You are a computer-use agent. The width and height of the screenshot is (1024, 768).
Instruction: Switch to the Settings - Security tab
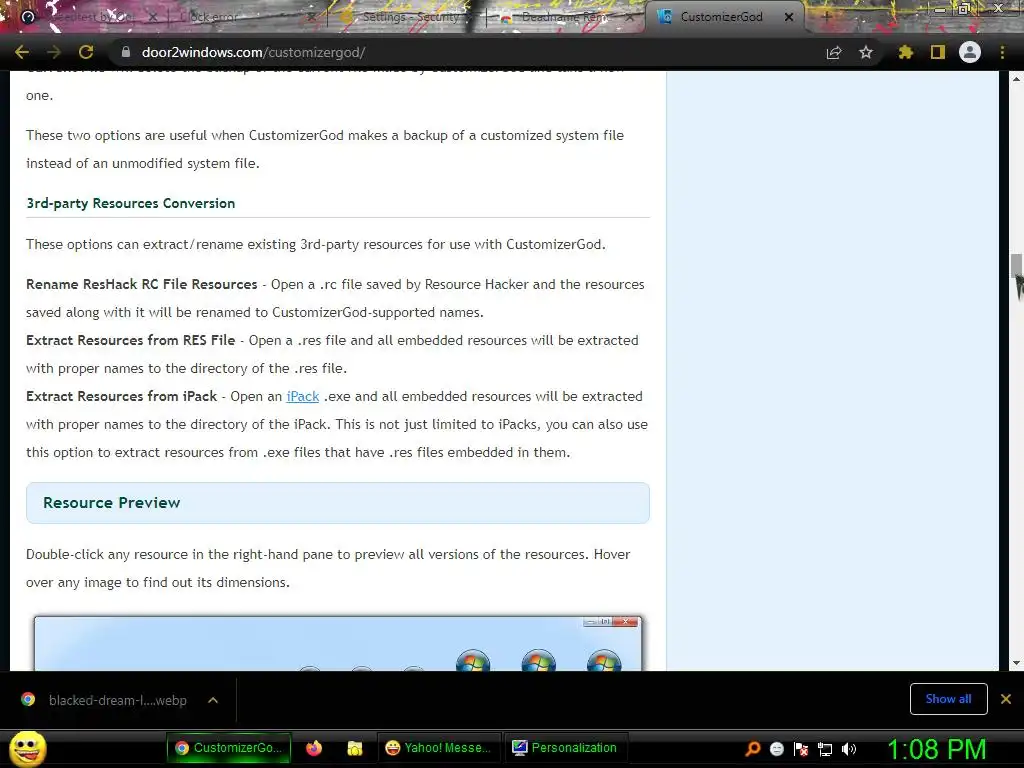click(404, 17)
